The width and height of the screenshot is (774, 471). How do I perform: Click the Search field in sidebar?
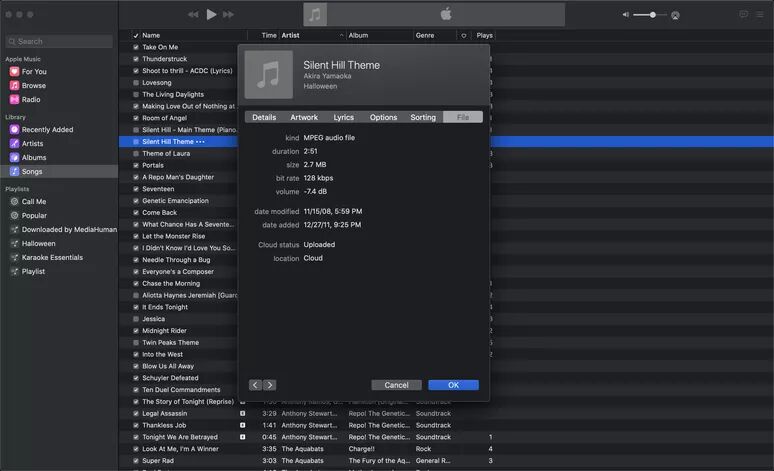coord(59,41)
